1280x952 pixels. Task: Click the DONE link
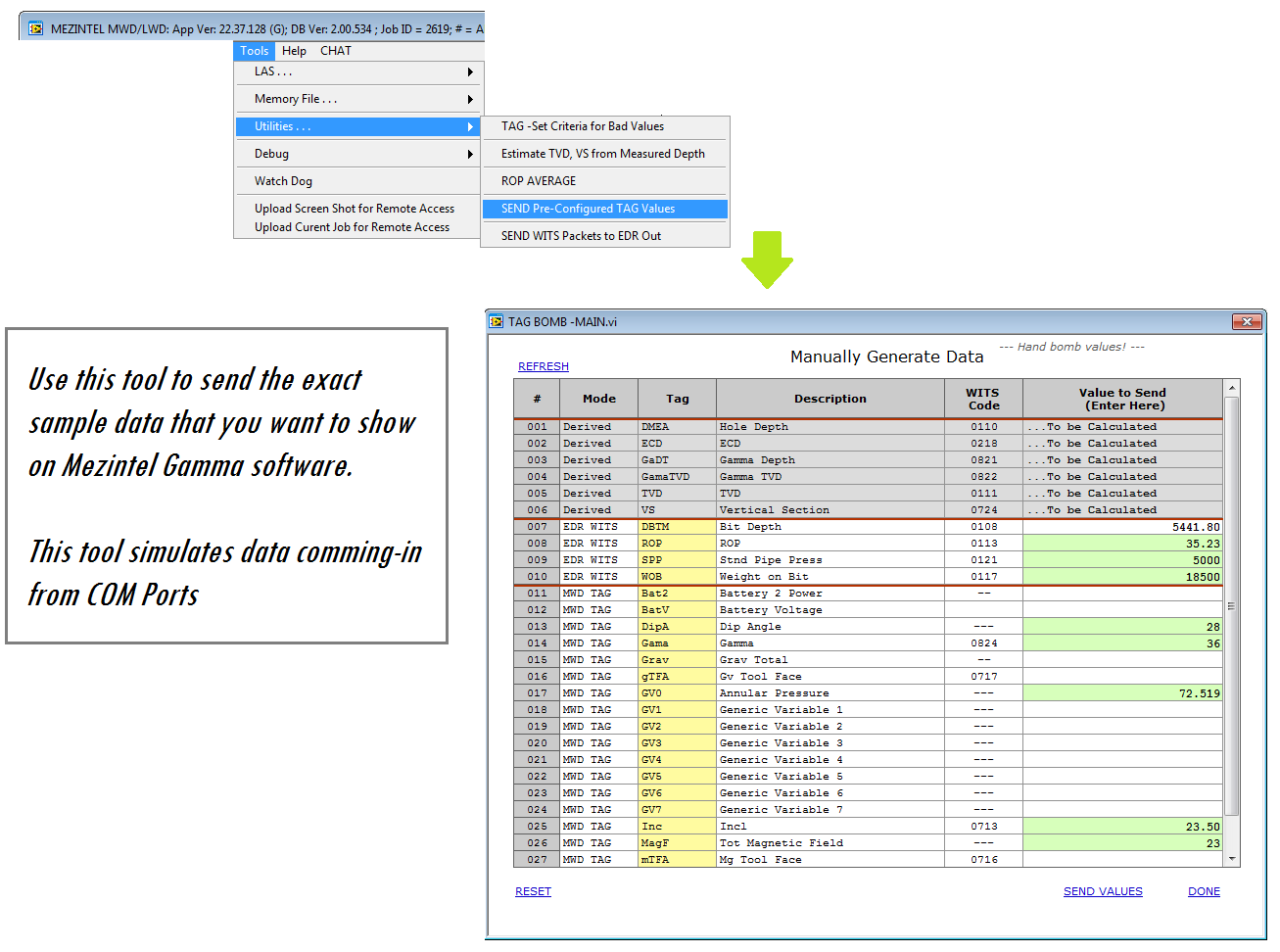click(x=1204, y=891)
